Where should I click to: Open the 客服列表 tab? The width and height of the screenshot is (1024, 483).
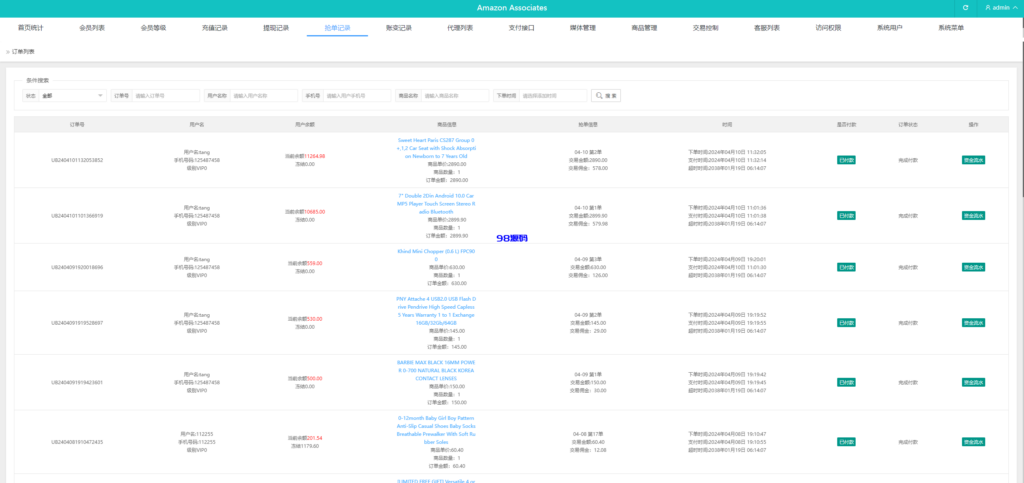[x=767, y=28]
